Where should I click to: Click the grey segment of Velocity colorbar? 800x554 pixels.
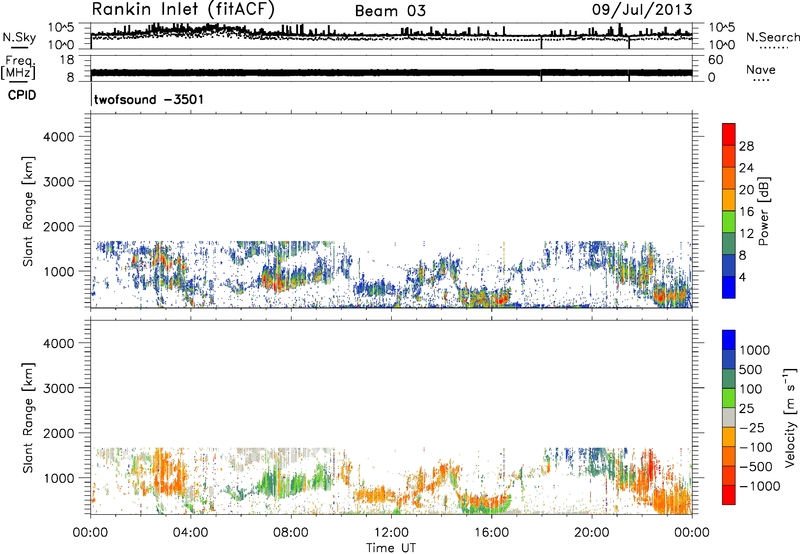(729, 417)
